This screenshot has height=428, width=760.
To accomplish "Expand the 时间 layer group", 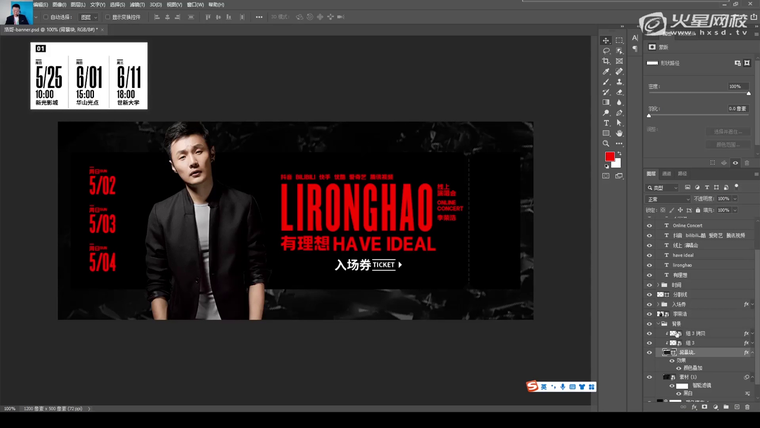I will click(x=658, y=285).
